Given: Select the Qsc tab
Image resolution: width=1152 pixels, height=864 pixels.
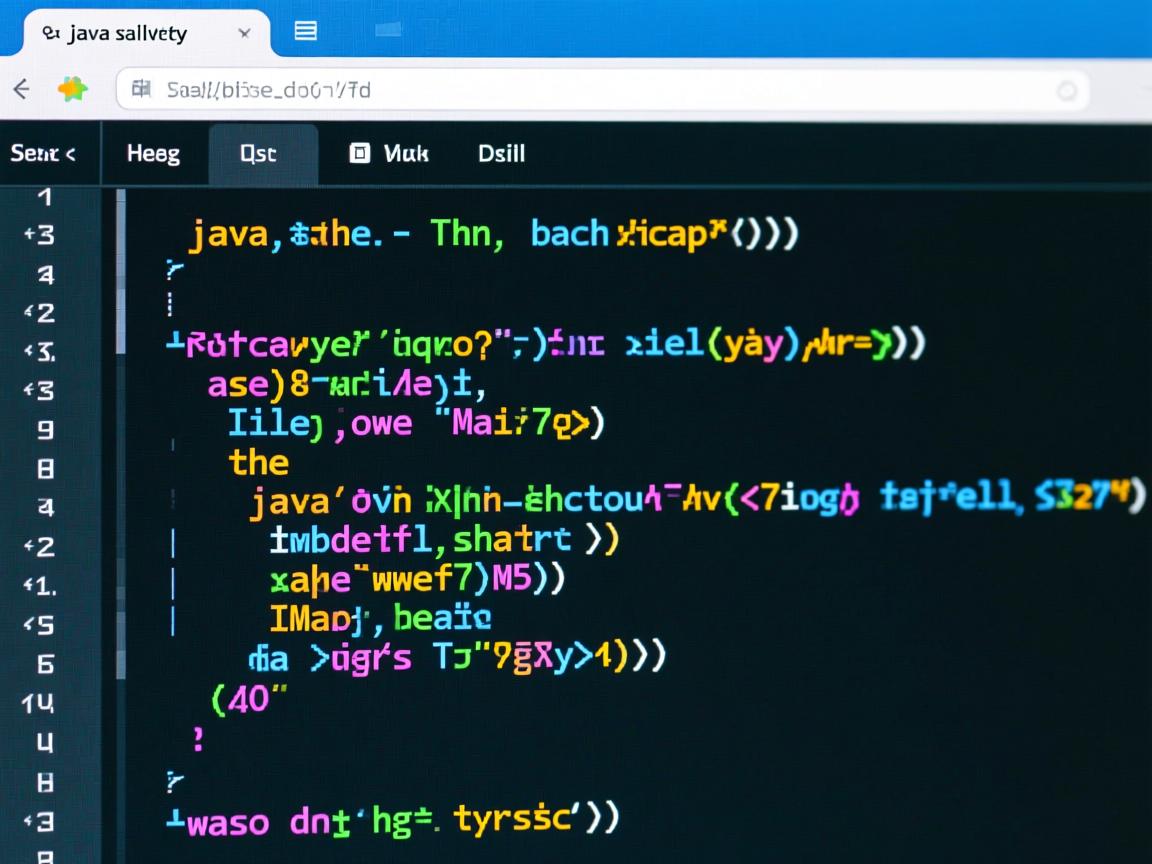Looking at the screenshot, I should pos(258,154).
